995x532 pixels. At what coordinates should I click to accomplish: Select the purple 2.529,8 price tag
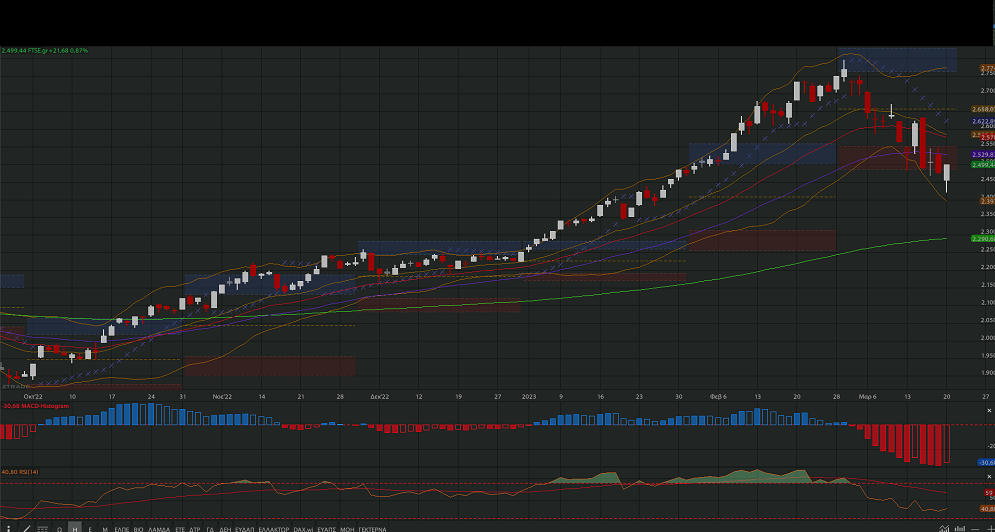(x=983, y=154)
